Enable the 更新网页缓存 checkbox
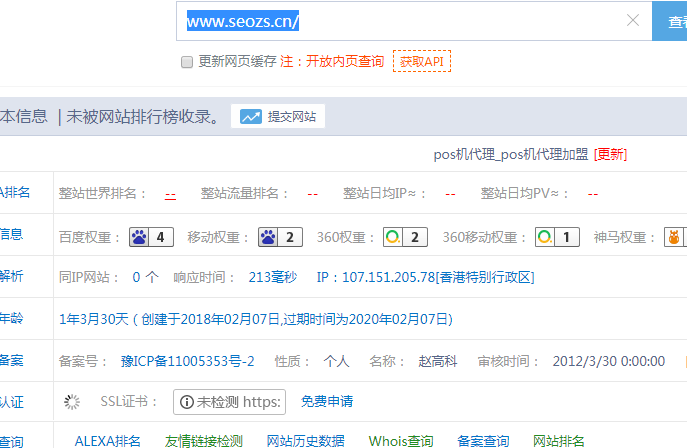The image size is (687, 448). pos(187,62)
